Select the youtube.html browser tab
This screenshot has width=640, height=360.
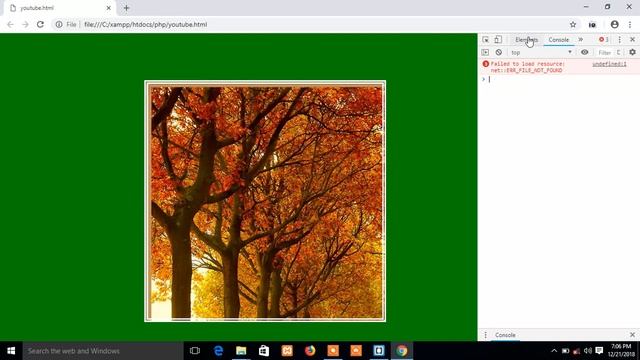click(x=59, y=8)
